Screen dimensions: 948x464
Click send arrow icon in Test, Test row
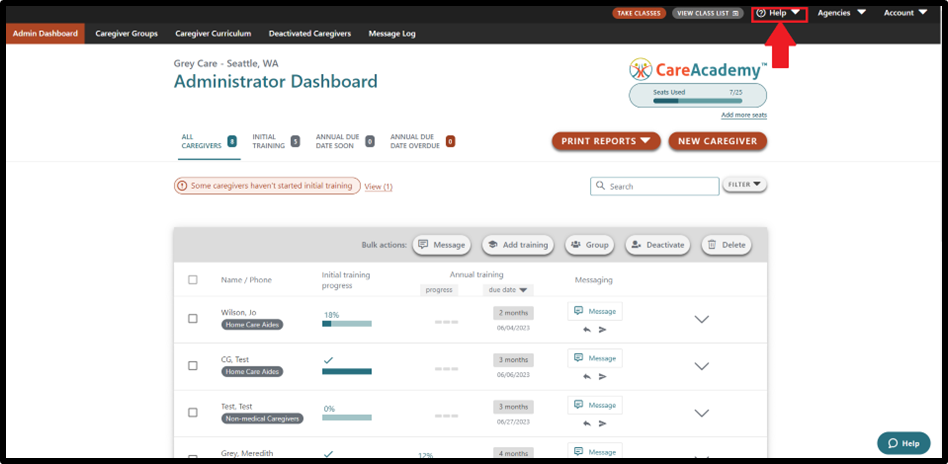coord(602,423)
